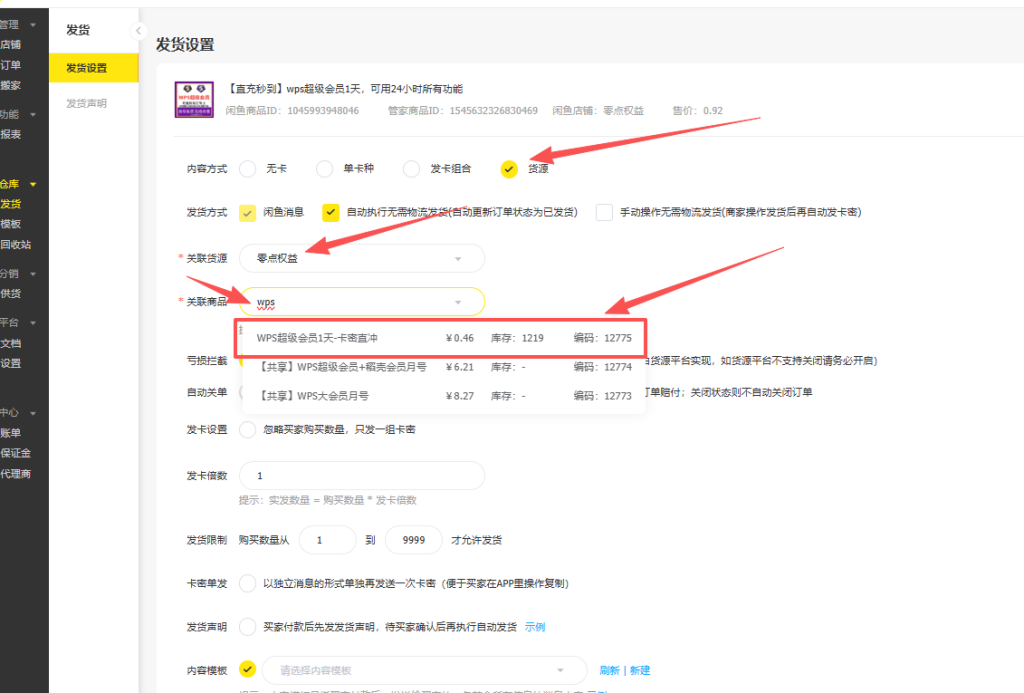Choose the 单卡种 radio option

coord(324,169)
